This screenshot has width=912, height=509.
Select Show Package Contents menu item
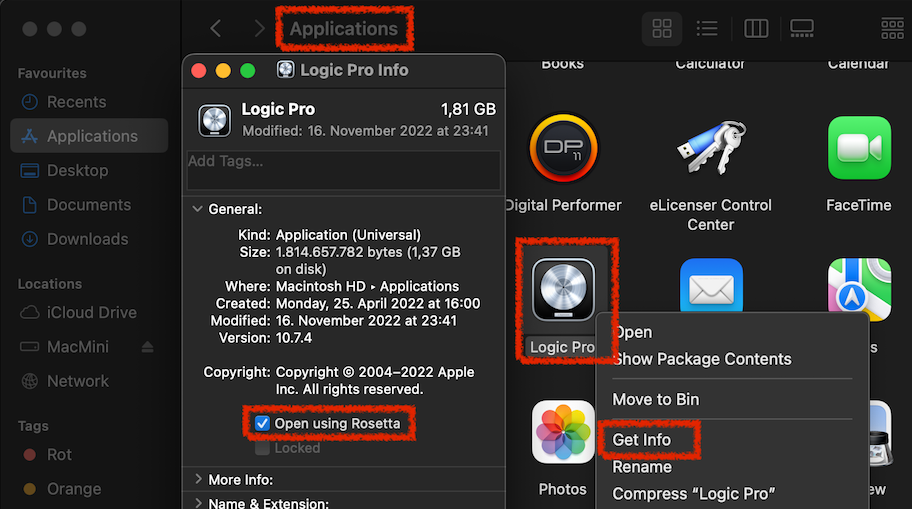pos(702,359)
